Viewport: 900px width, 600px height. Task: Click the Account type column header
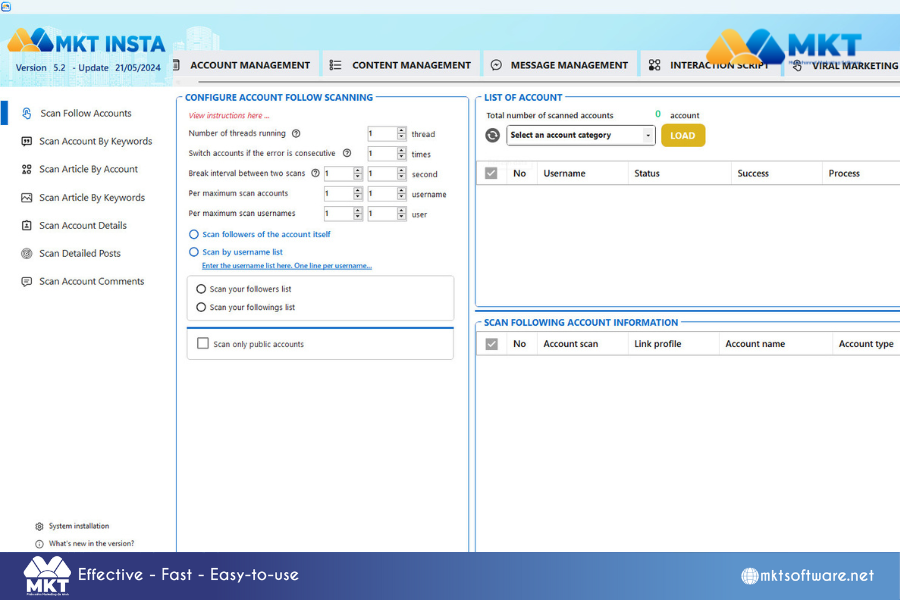click(x=866, y=344)
